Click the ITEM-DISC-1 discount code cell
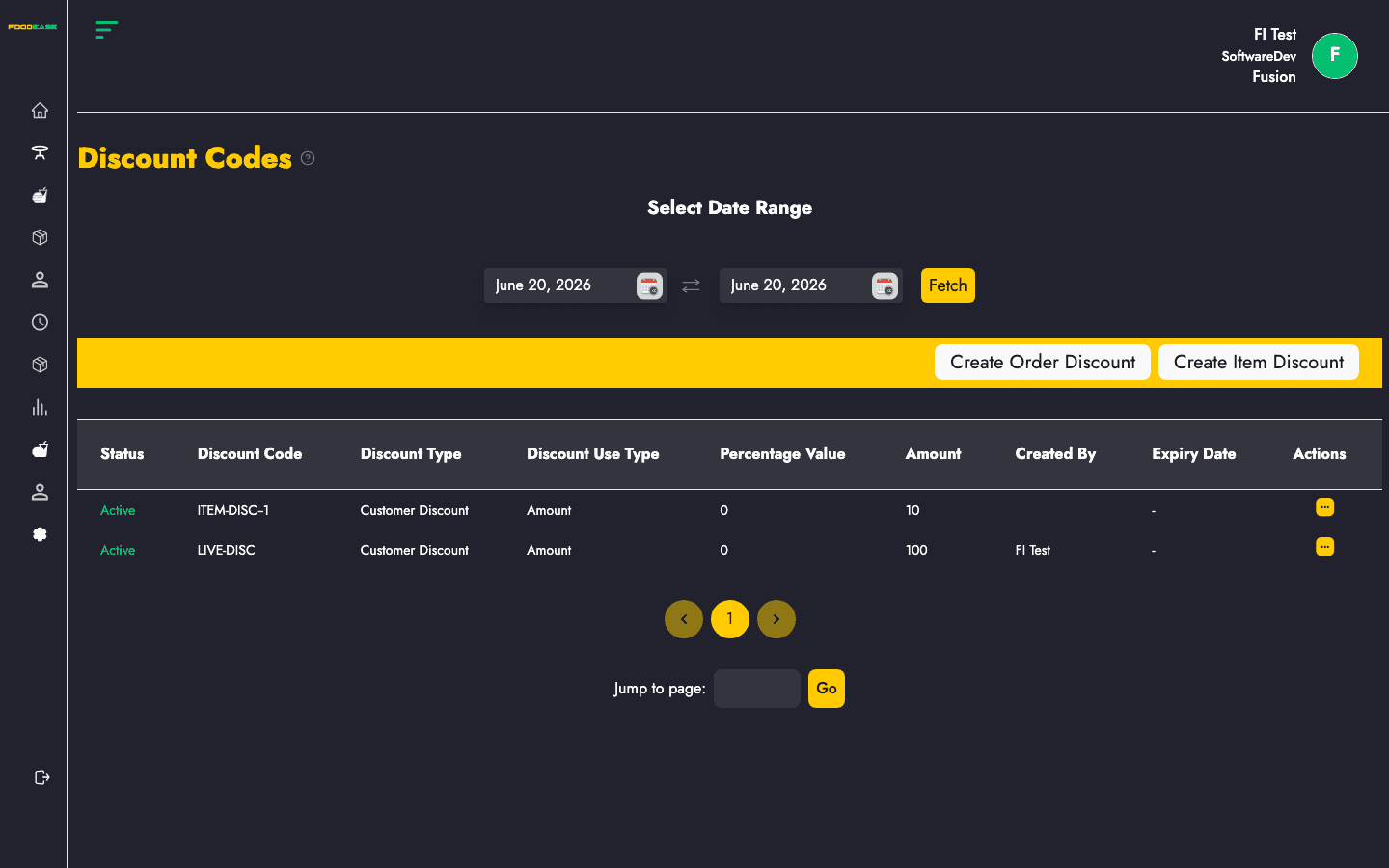The height and width of the screenshot is (868, 1389). [233, 511]
